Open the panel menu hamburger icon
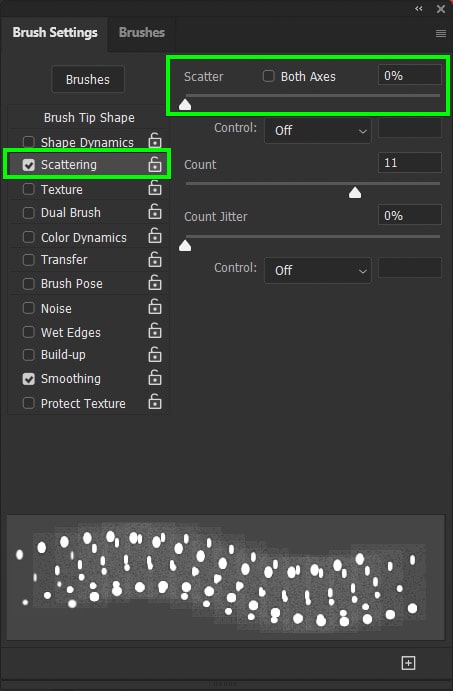The image size is (453, 691). 441,33
